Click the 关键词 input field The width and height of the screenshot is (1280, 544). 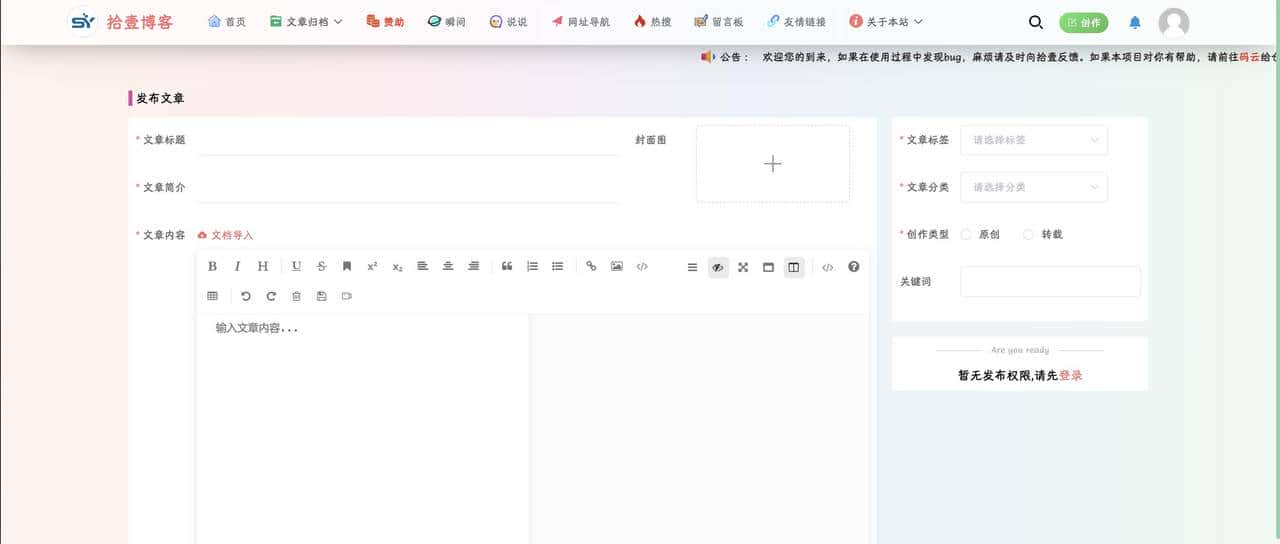[x=1050, y=281]
